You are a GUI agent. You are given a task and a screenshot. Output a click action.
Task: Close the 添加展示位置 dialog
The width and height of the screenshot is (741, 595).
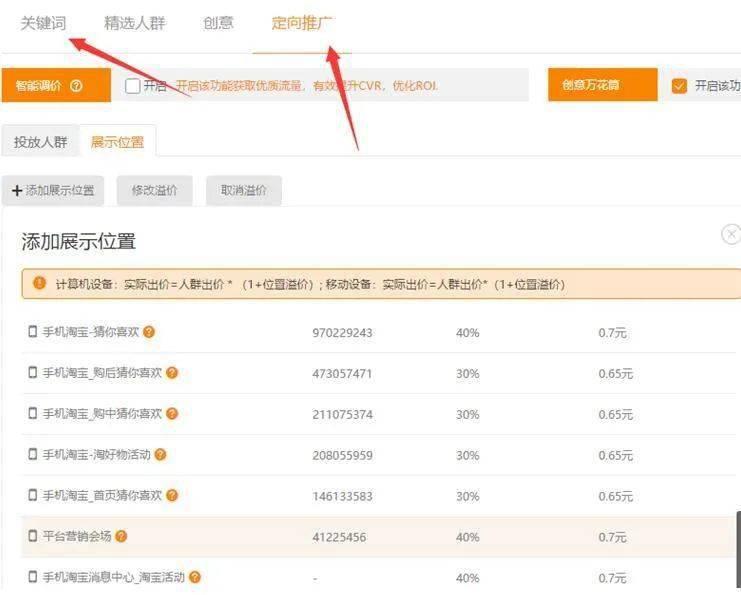coord(731,235)
